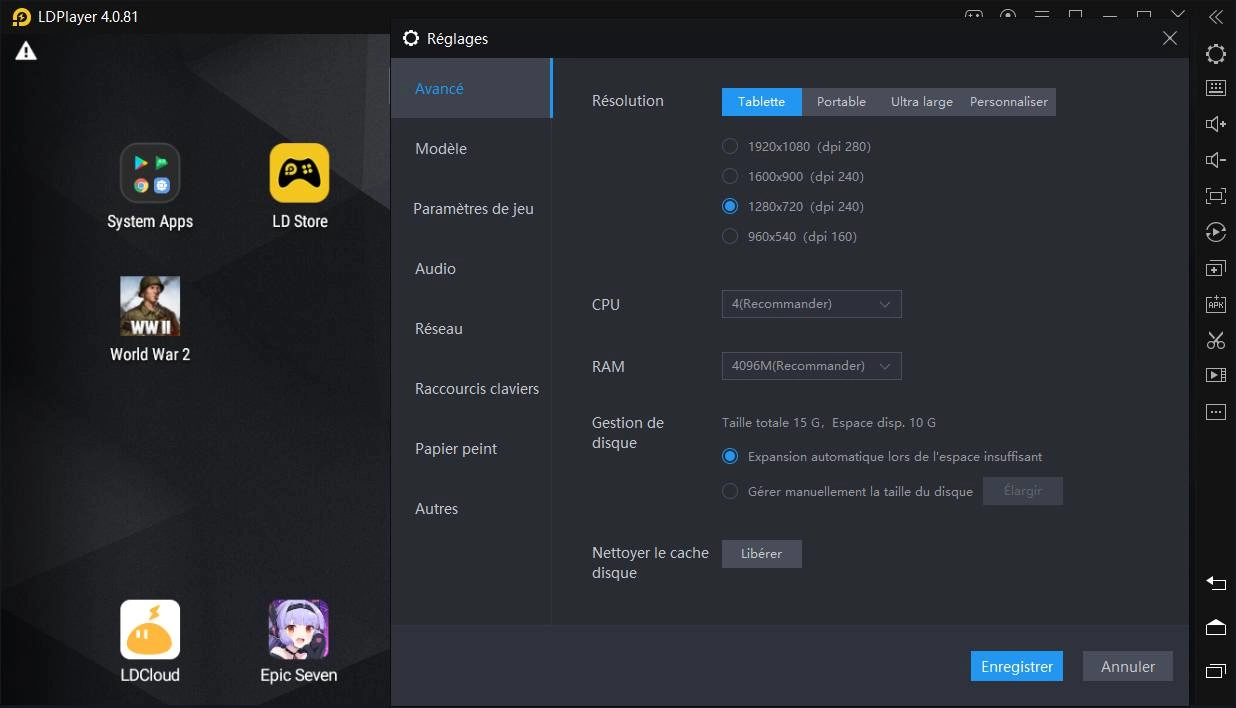This screenshot has height=708, width=1236.
Task: Open the LD Store app
Action: point(299,173)
